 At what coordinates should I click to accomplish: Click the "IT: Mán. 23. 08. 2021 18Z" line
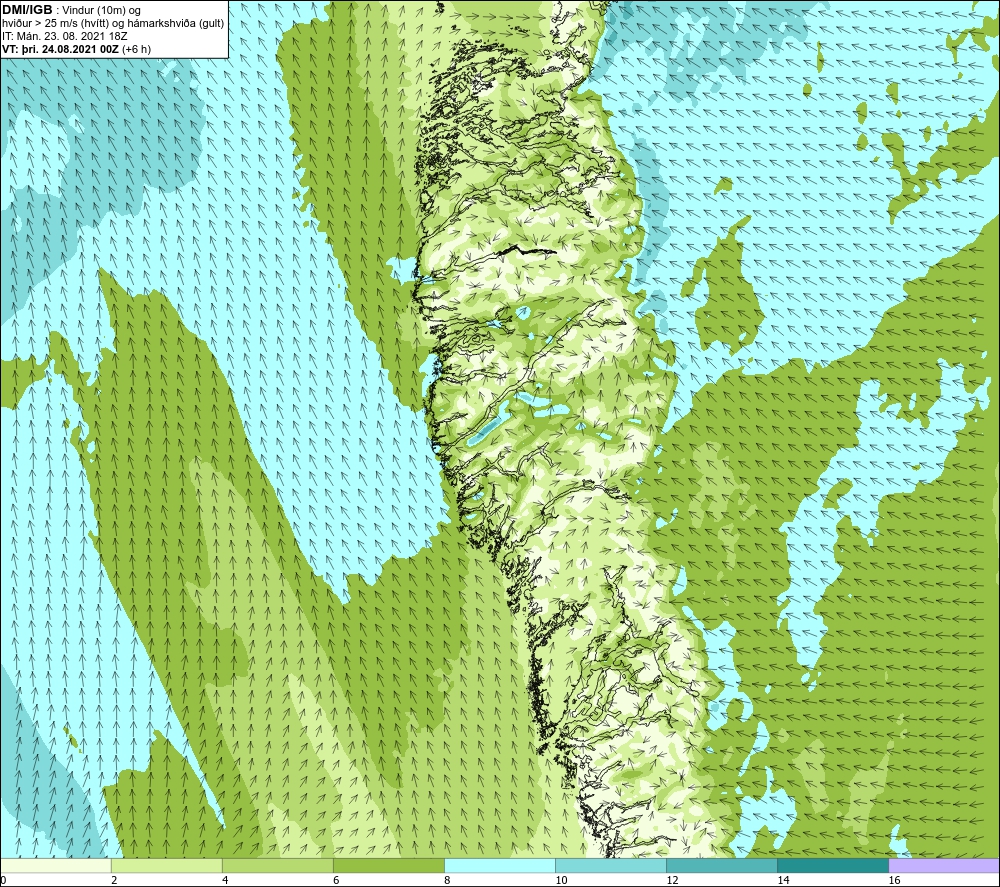pyautogui.click(x=64, y=36)
